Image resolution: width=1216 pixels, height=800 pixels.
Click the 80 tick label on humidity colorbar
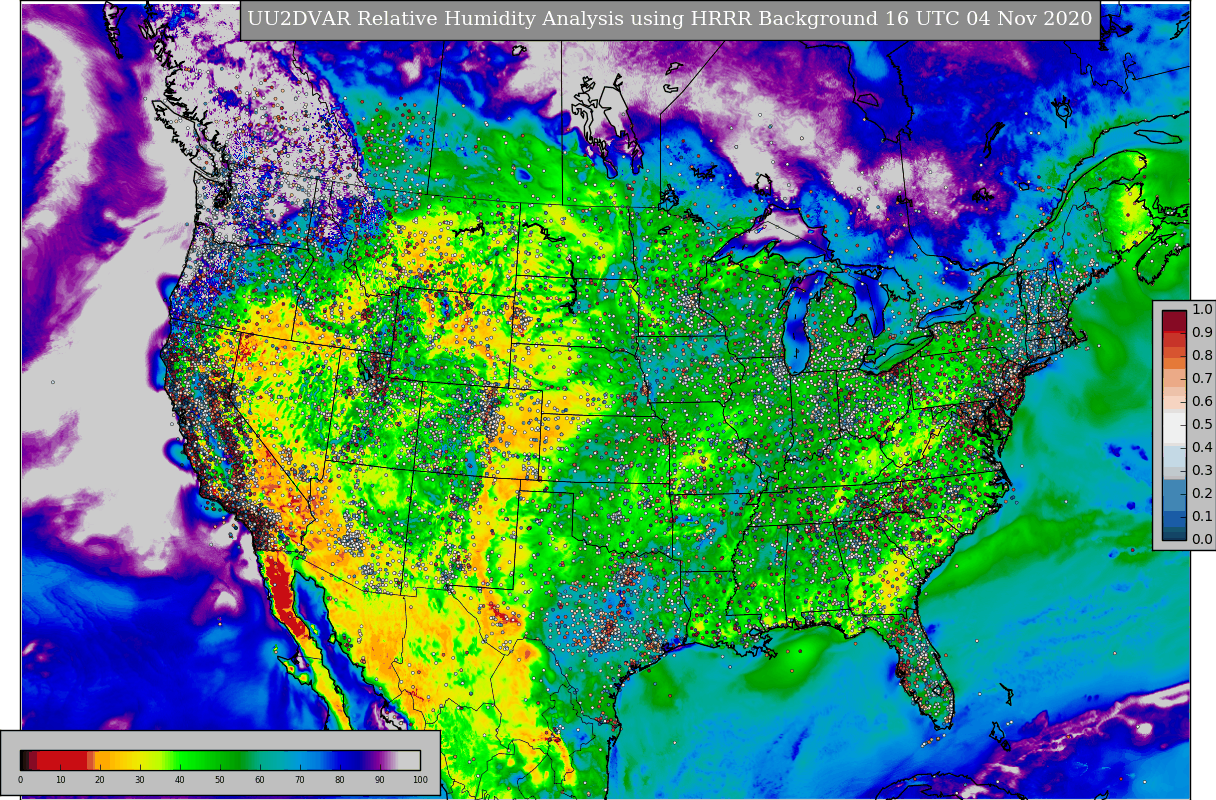(x=340, y=780)
